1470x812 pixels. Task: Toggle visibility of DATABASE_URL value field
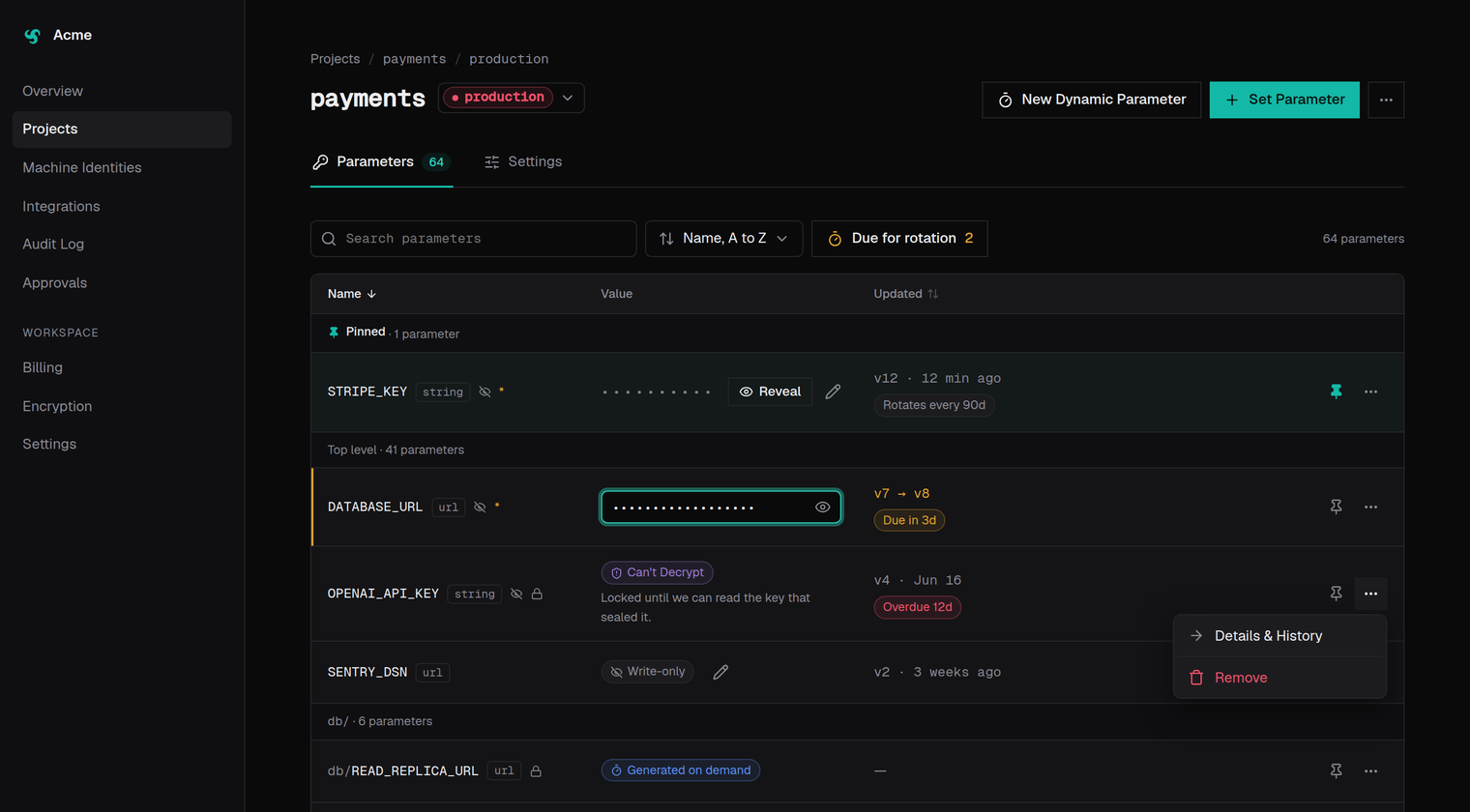pyautogui.click(x=822, y=507)
